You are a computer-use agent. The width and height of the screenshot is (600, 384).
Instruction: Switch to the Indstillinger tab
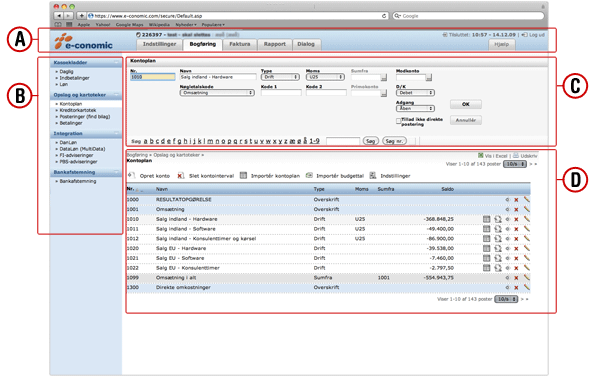tap(159, 44)
